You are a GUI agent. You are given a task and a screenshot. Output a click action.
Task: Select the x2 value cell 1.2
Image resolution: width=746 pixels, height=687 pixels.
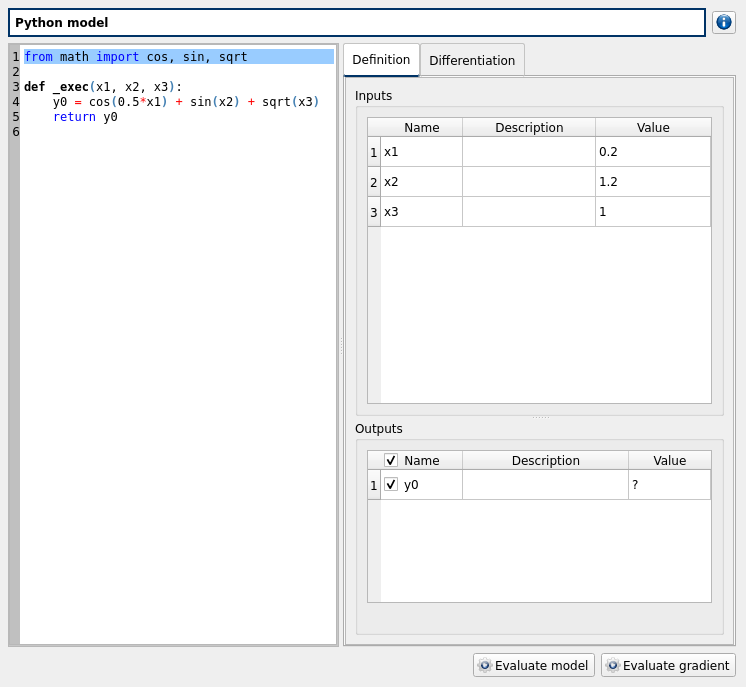(652, 182)
